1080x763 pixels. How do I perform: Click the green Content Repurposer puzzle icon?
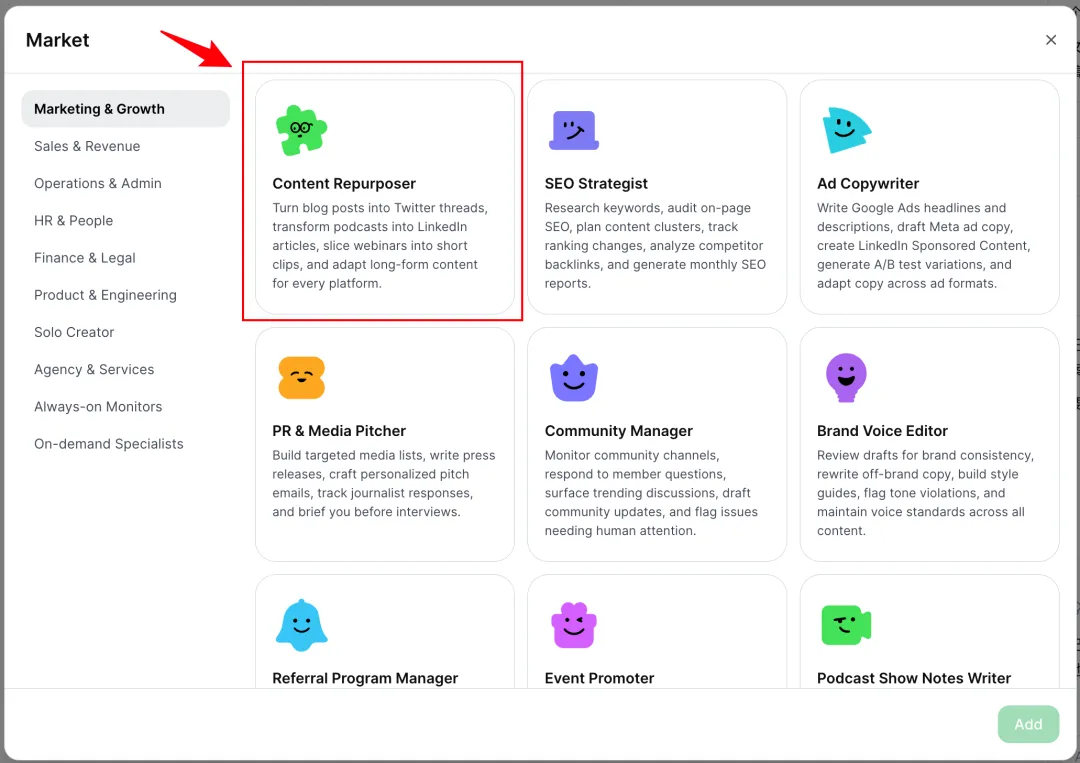pos(301,131)
